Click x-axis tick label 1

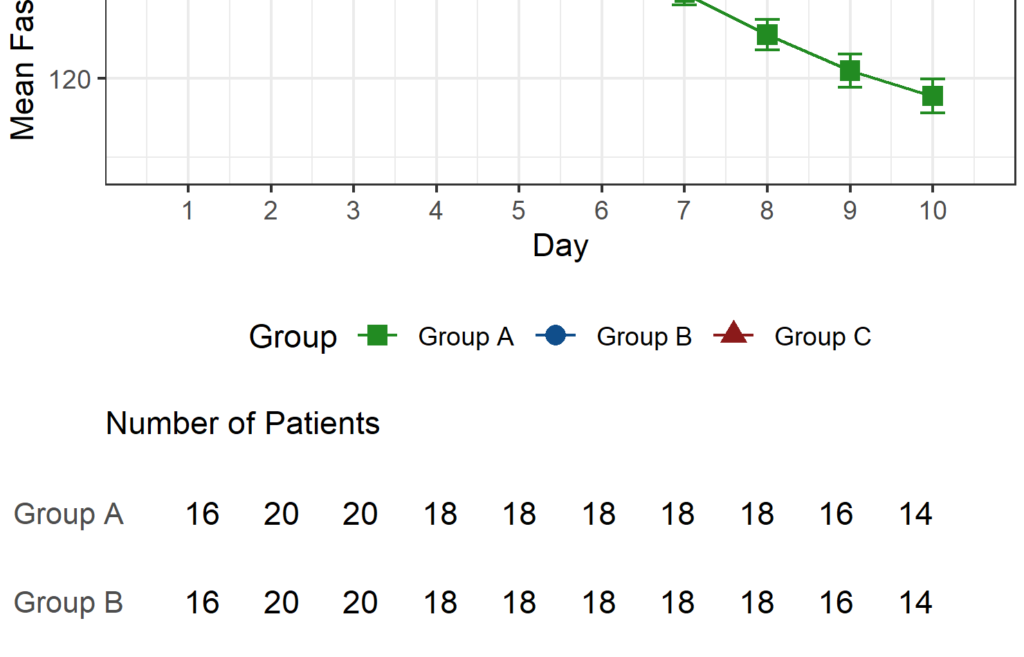188,211
